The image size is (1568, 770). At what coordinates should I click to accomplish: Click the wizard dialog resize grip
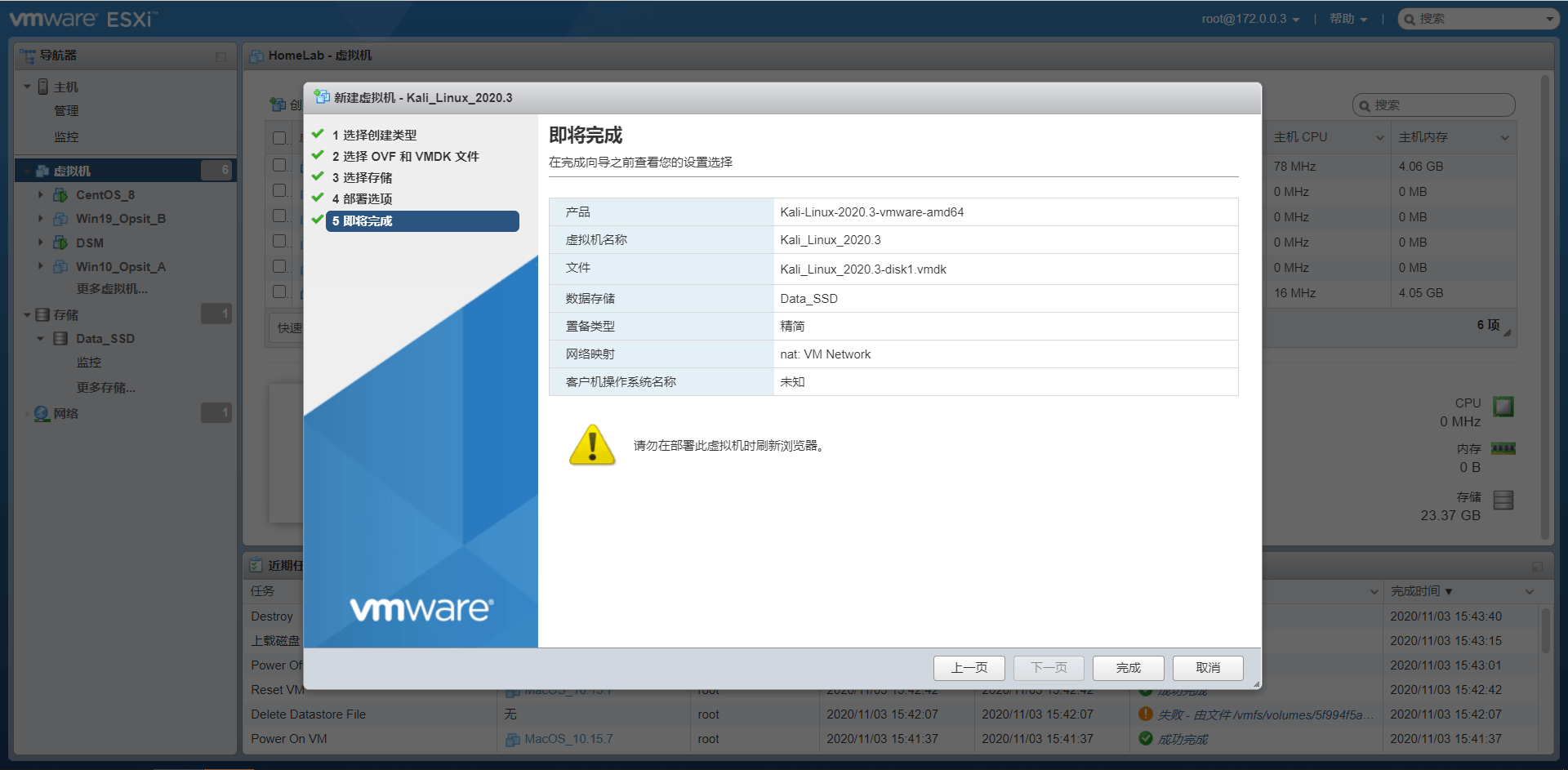(x=1256, y=683)
